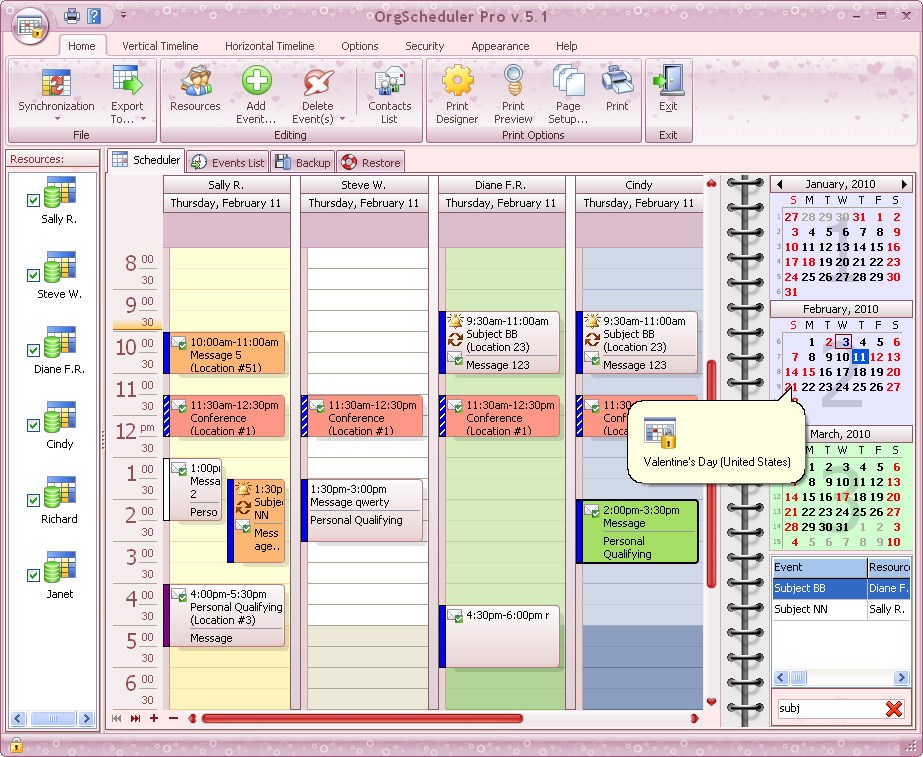Select Sally's 10:00am Message 5 event
Image resolution: width=923 pixels, height=757 pixels.
pyautogui.click(x=224, y=353)
